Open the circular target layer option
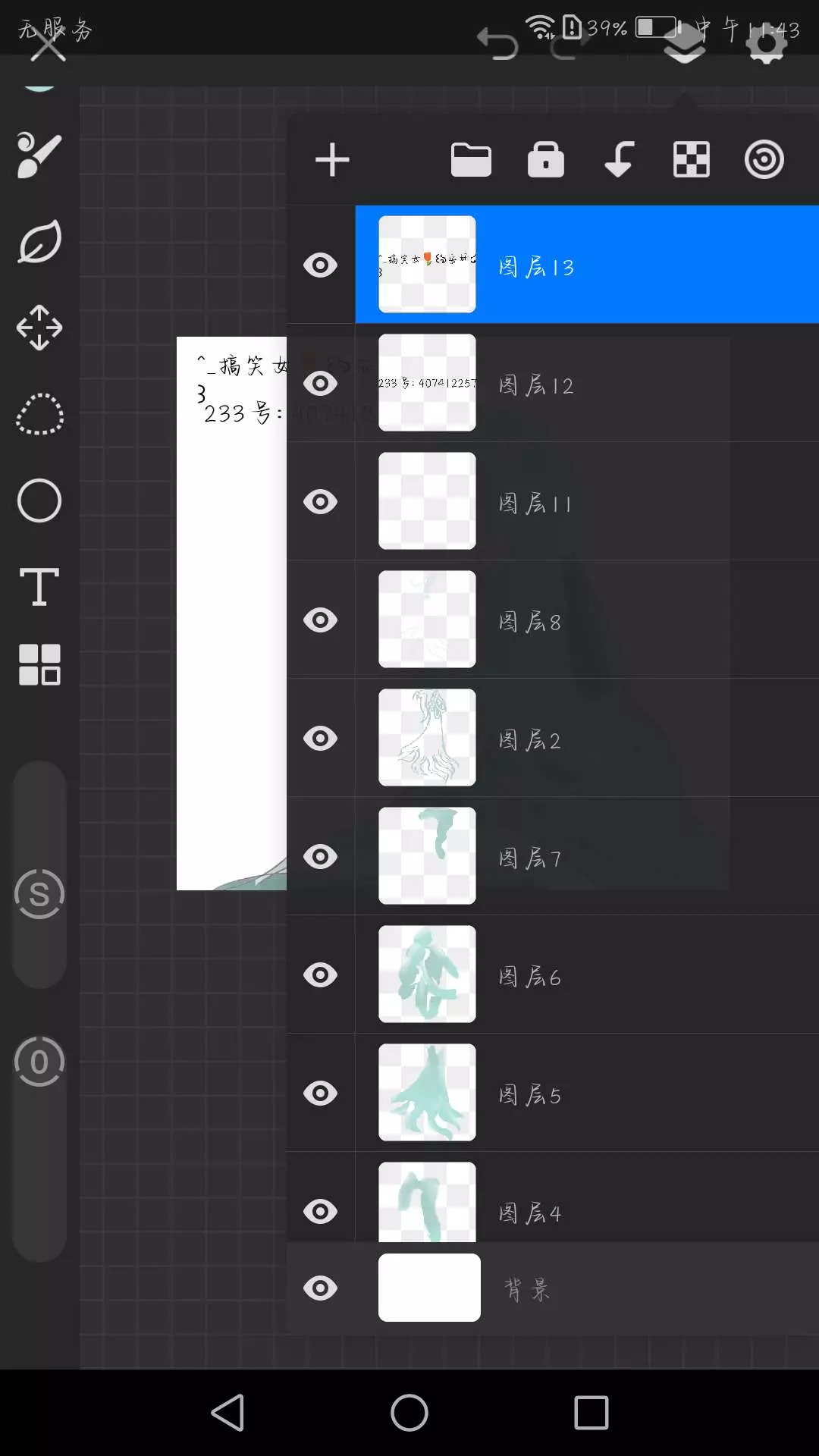The image size is (819, 1456). click(764, 160)
